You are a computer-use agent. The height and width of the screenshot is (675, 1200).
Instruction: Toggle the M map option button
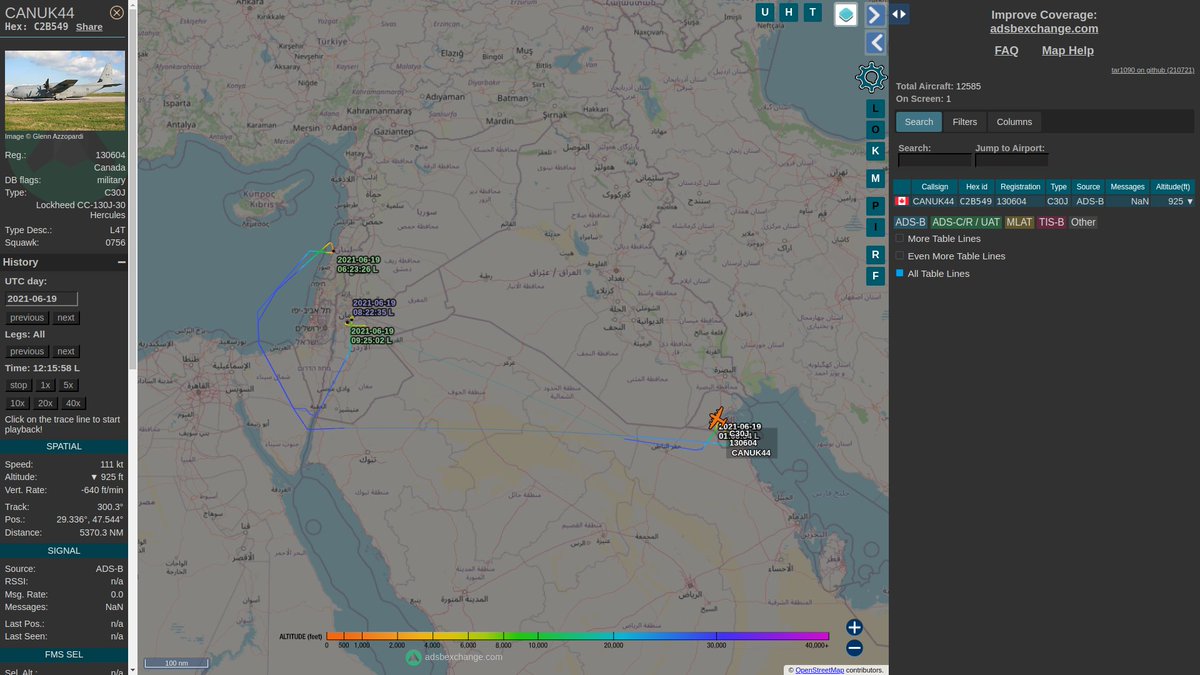click(x=875, y=179)
